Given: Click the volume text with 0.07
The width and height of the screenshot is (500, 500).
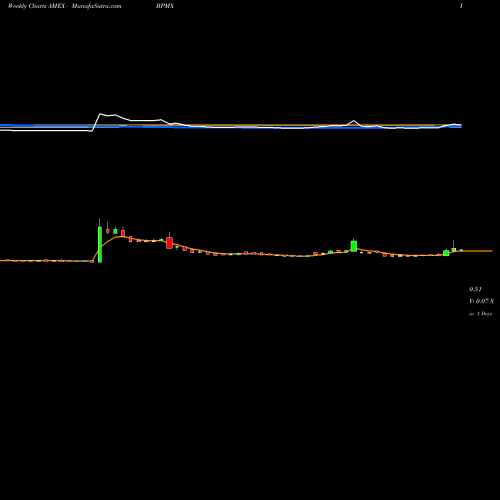Looking at the screenshot, I should (482, 301).
